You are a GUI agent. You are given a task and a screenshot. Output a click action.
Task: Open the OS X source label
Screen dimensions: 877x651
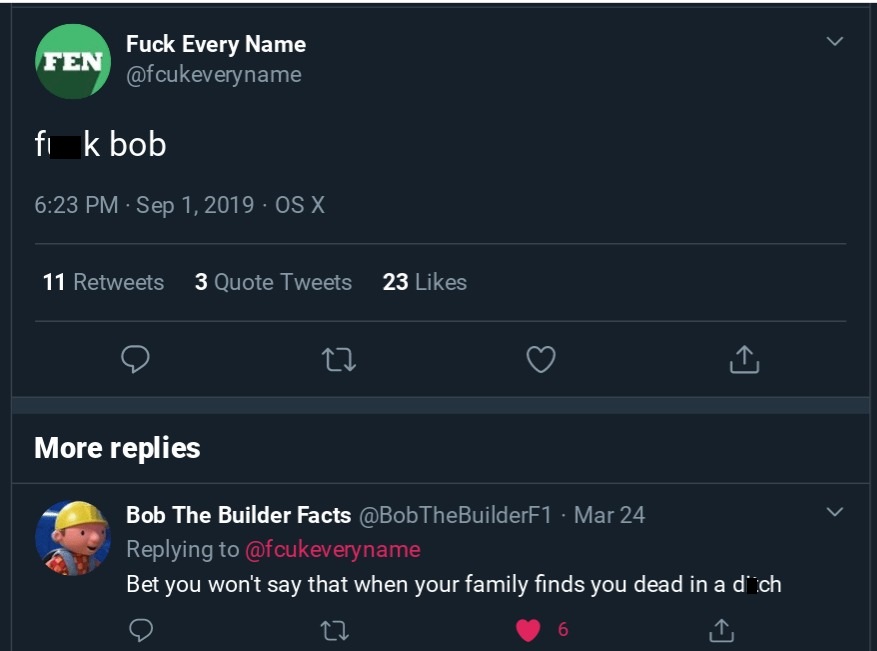point(300,205)
